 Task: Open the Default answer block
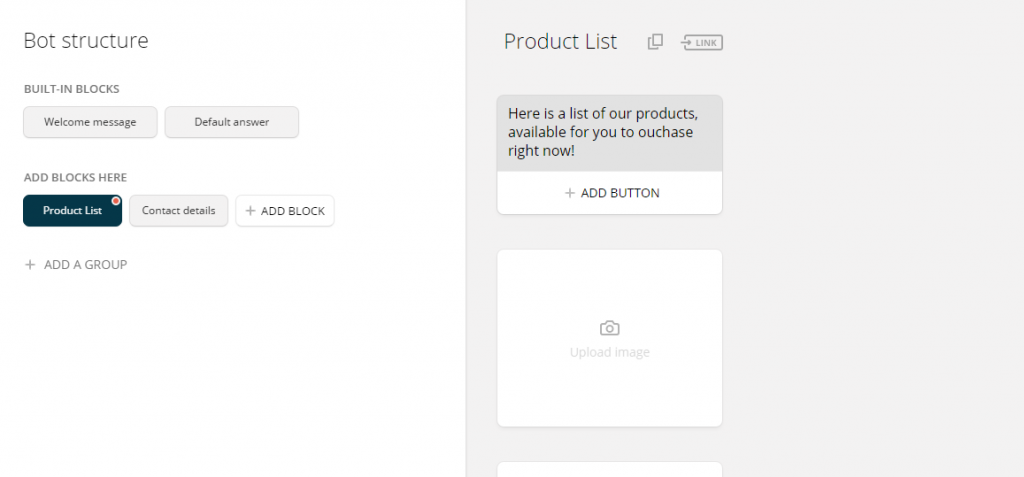click(232, 122)
